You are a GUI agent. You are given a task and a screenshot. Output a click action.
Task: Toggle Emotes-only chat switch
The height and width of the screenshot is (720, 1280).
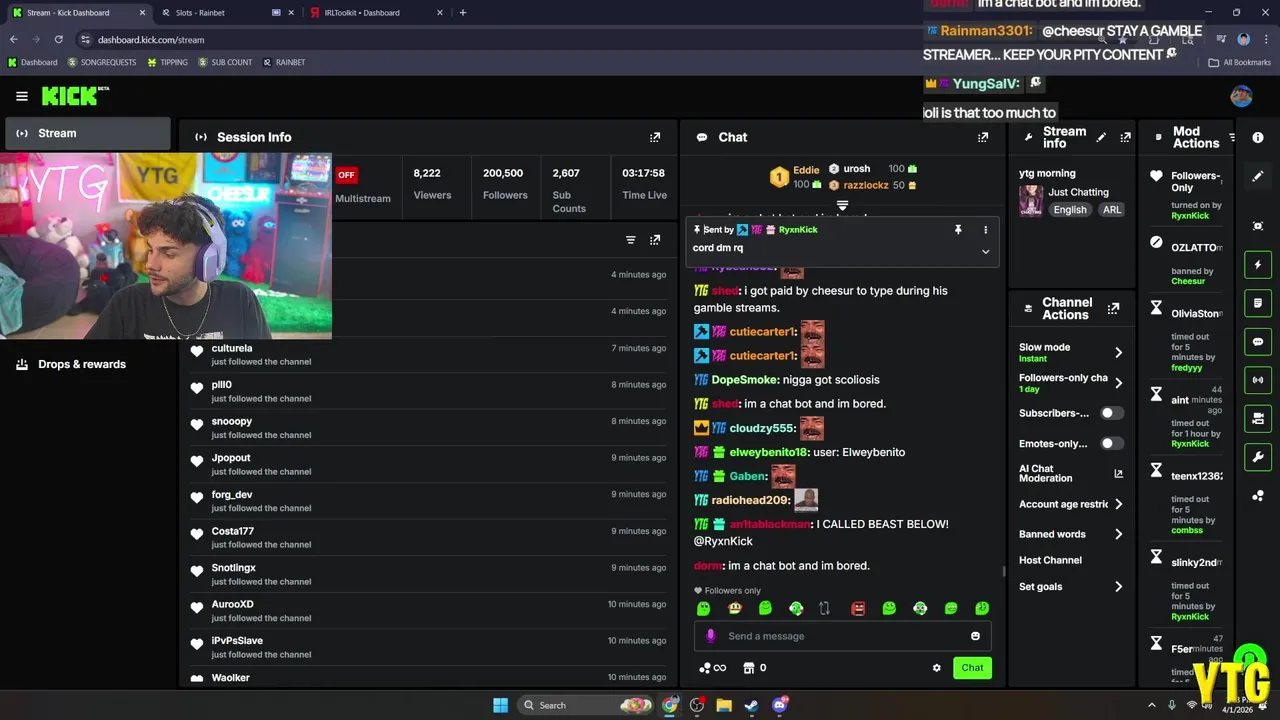[x=1112, y=444]
